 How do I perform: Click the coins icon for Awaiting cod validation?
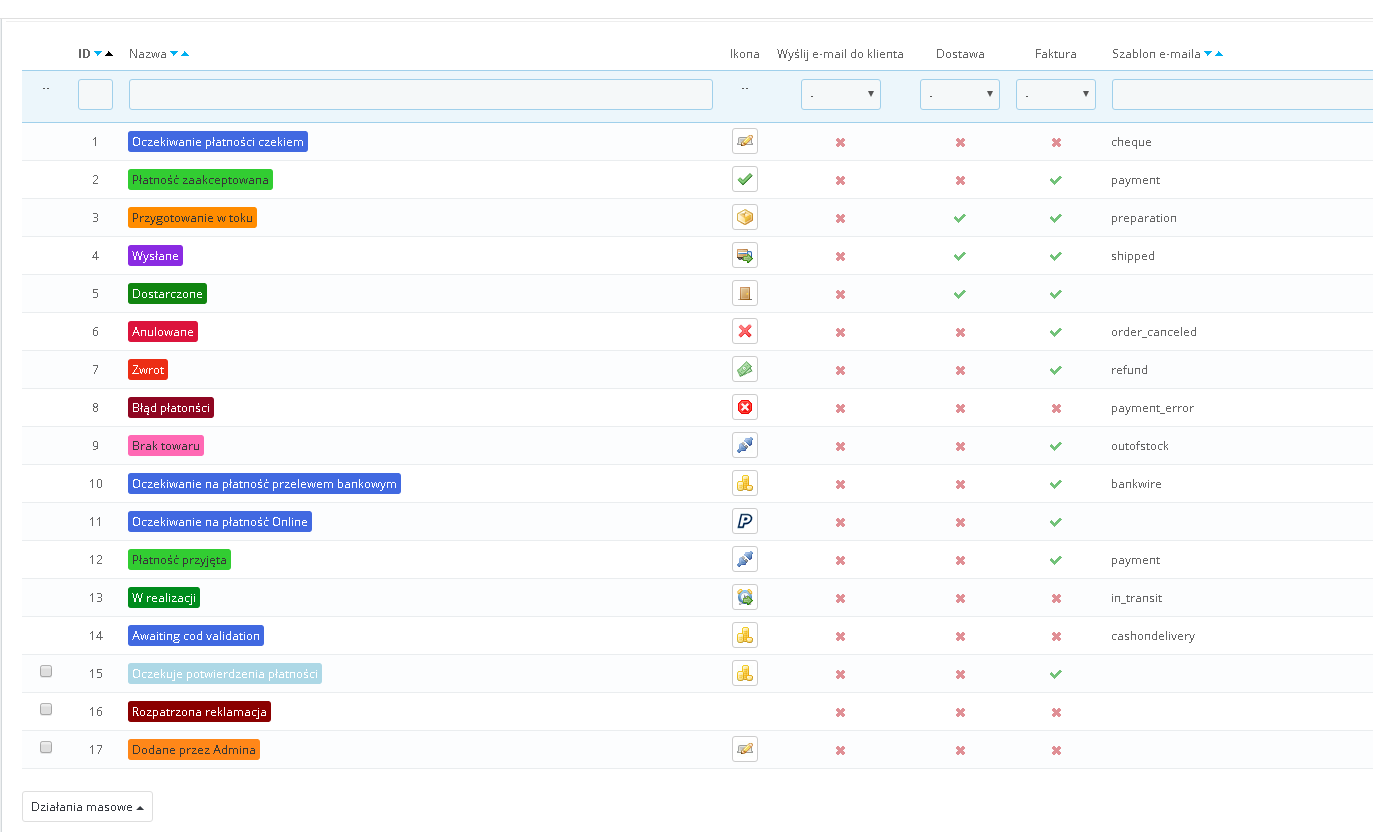[744, 636]
